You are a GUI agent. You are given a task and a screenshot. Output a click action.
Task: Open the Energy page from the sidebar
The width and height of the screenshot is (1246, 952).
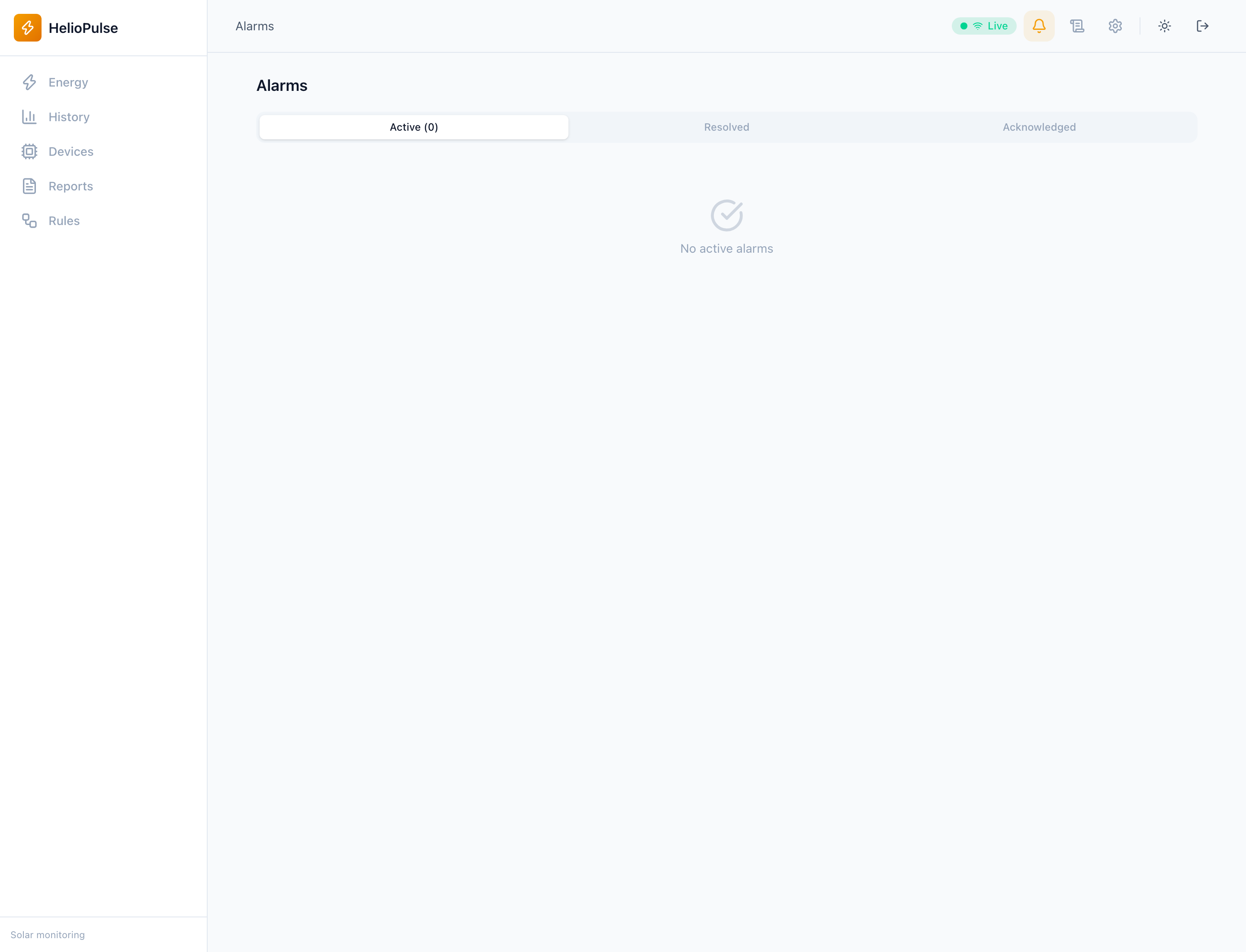tap(104, 82)
